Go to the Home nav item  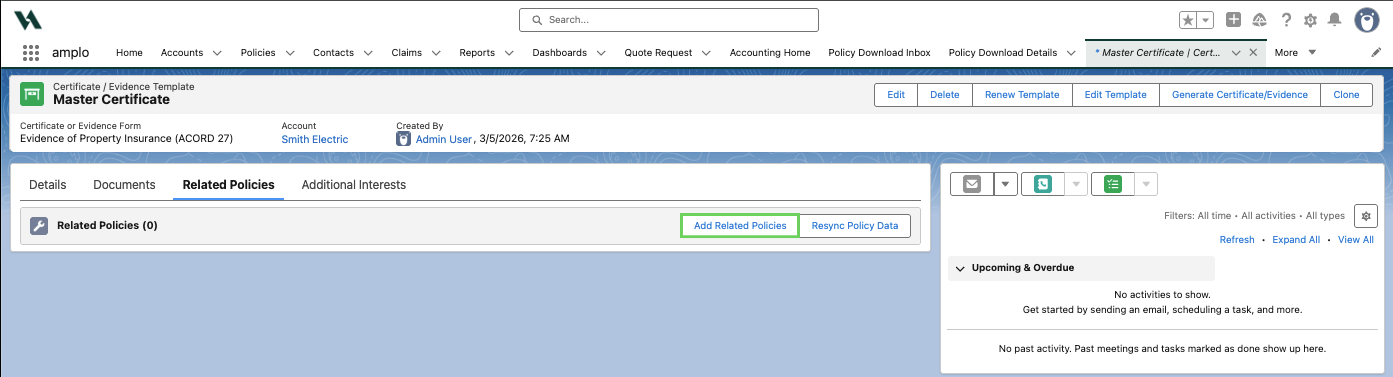click(129, 52)
